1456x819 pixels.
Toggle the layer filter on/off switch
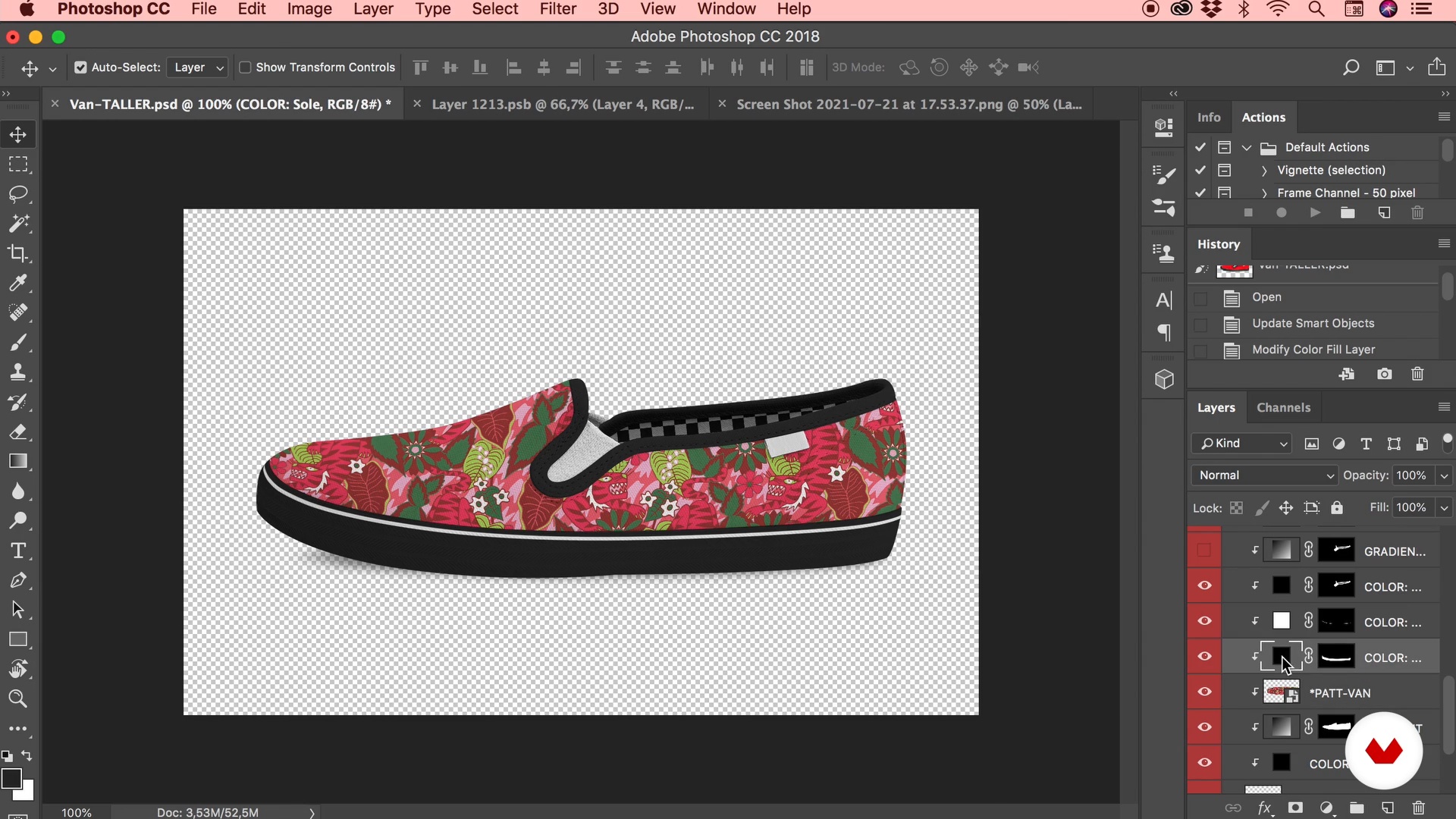[x=1447, y=442]
